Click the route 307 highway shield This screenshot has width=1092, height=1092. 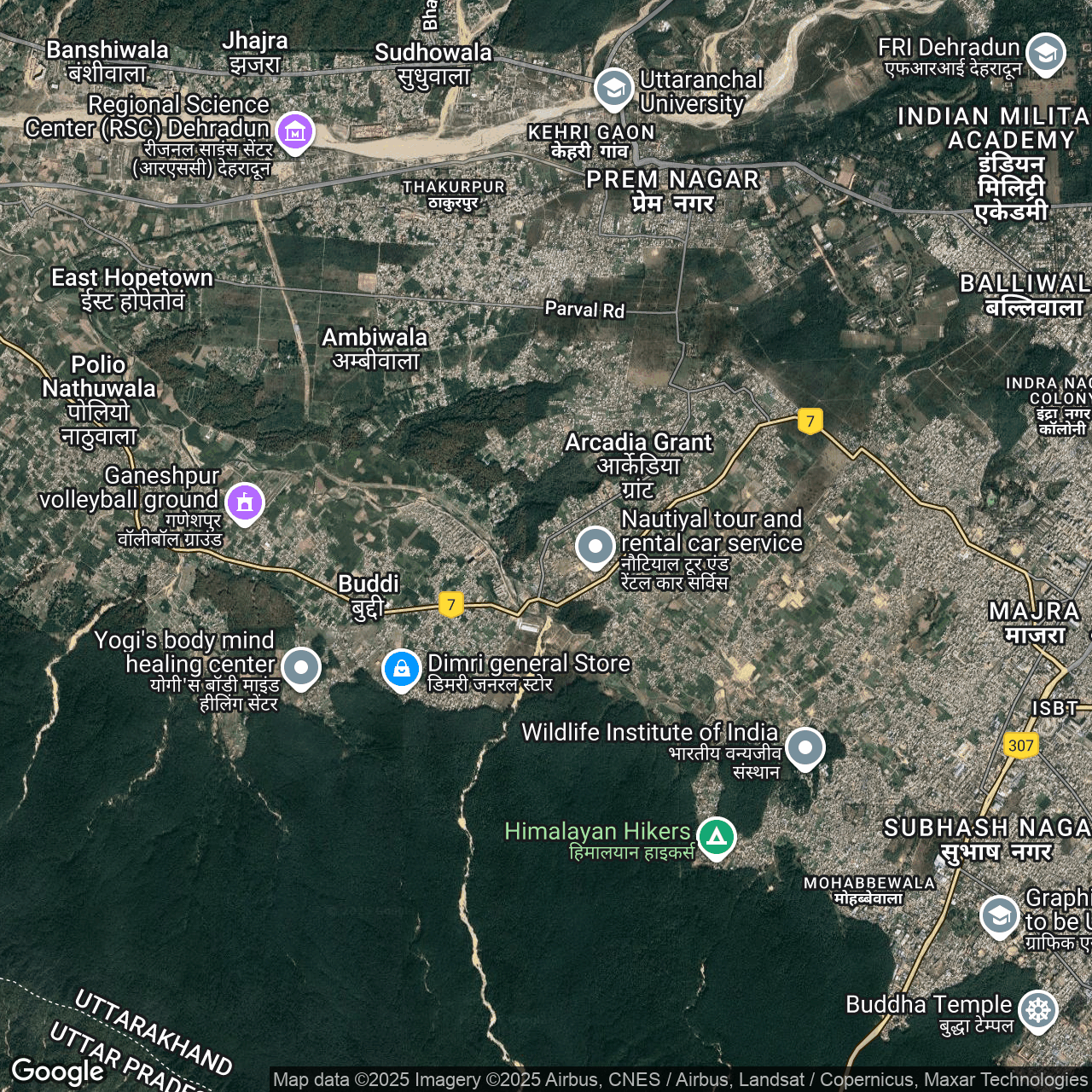(1020, 745)
